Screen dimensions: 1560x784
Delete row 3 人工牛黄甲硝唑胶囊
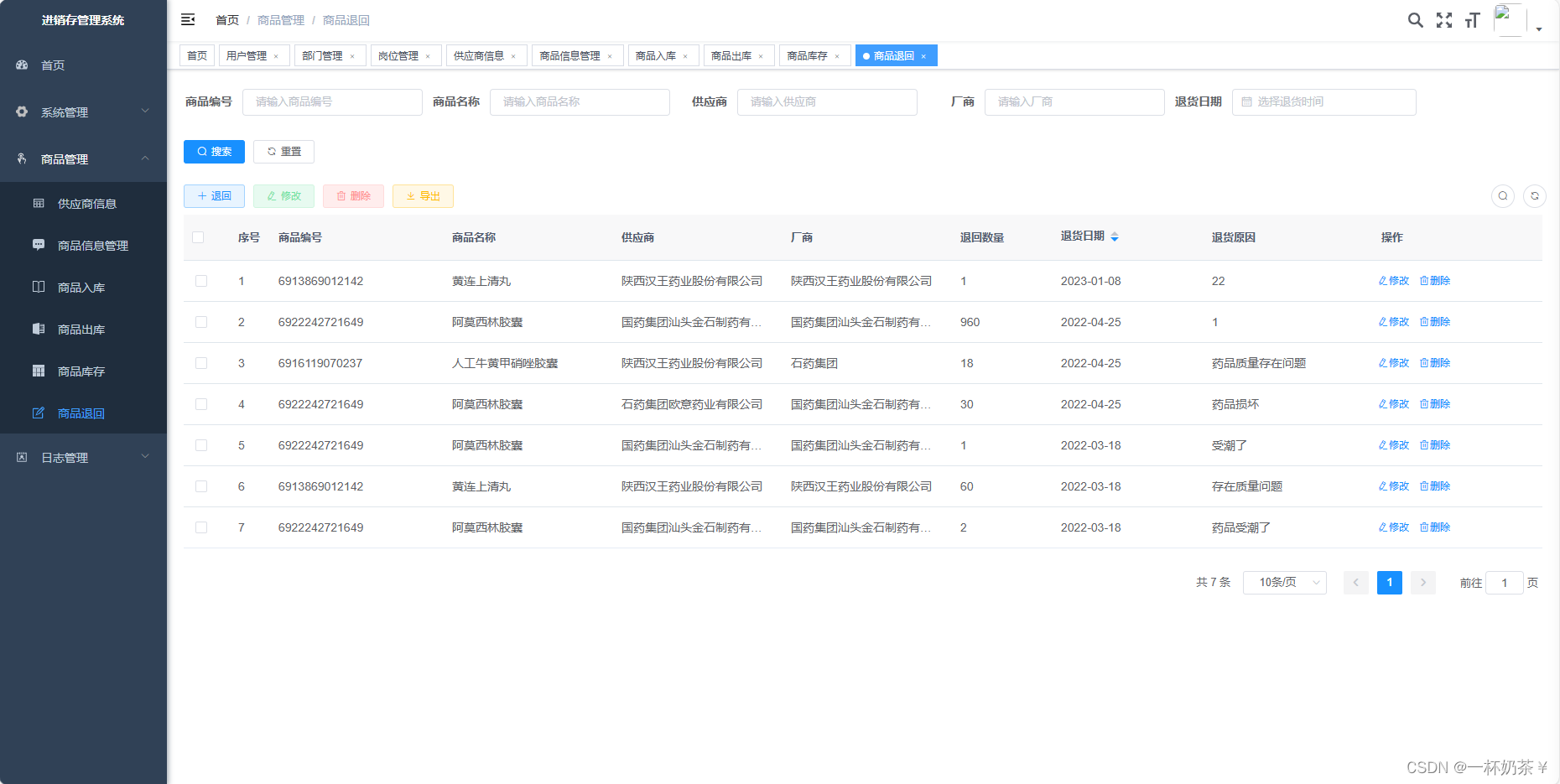click(x=1435, y=363)
